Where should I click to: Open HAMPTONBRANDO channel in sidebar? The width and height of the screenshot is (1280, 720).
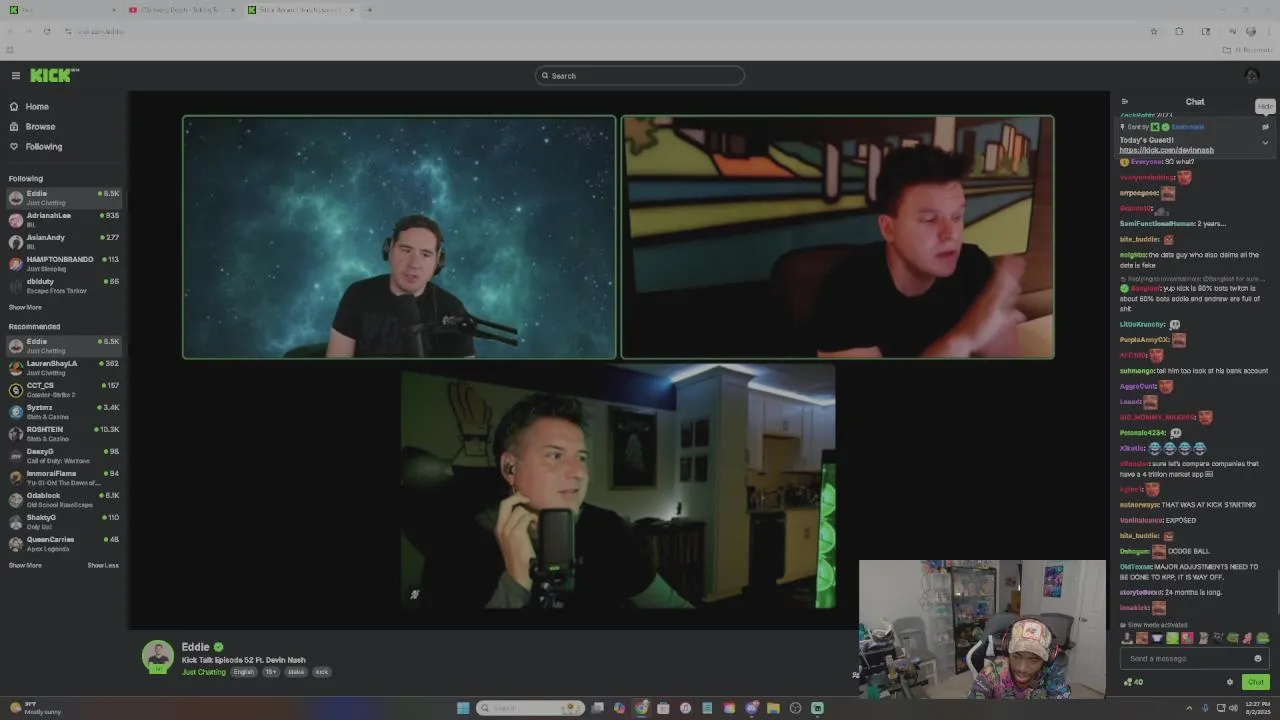coord(64,264)
